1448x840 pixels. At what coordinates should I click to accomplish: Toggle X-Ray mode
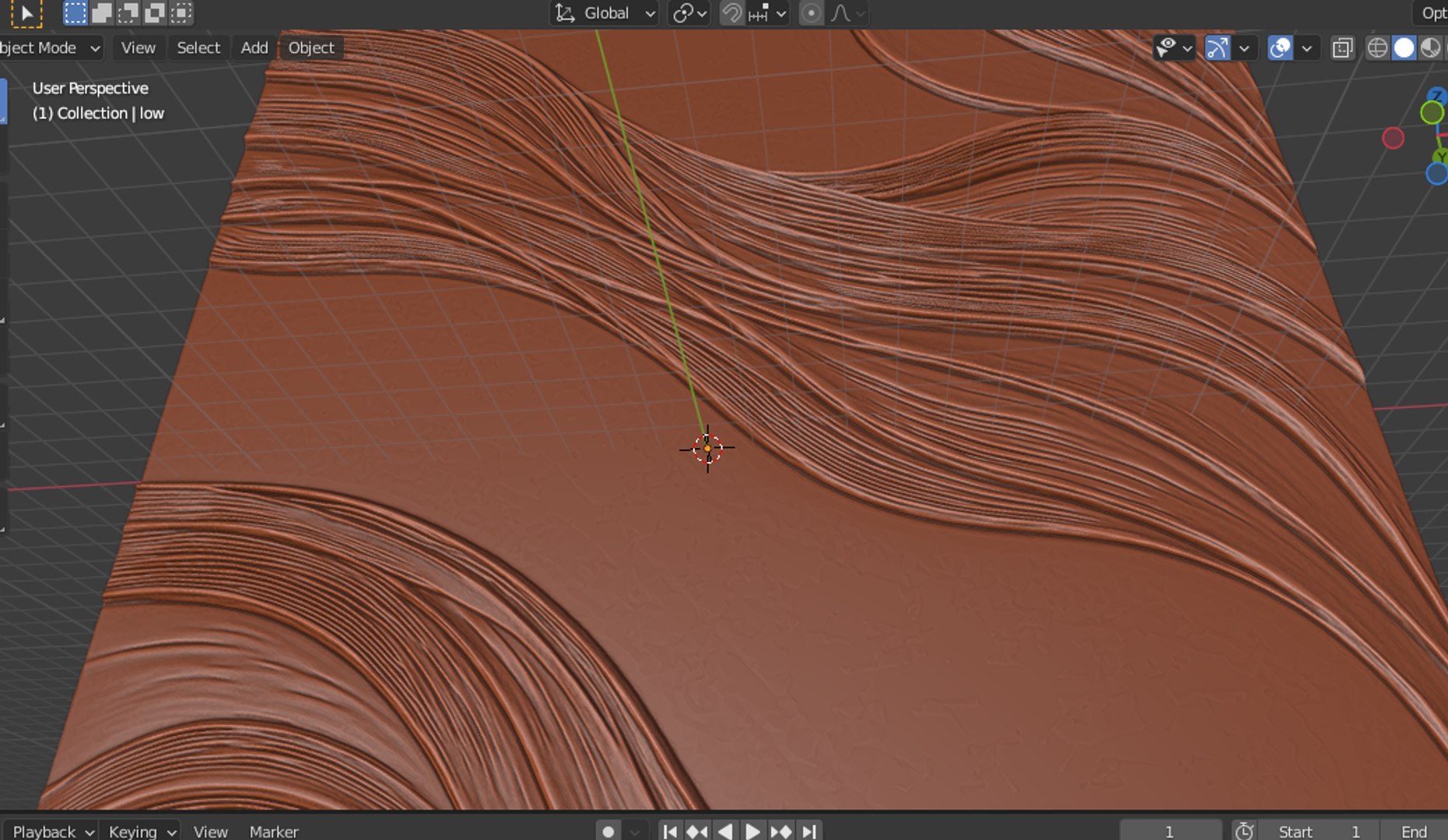tap(1342, 48)
